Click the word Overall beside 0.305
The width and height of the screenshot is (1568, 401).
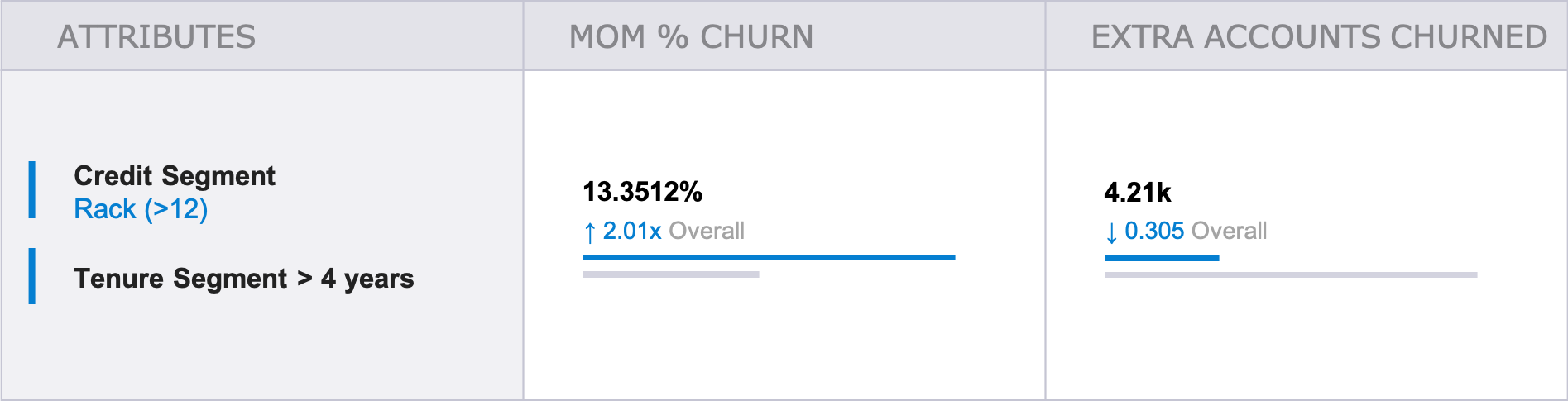(1230, 232)
